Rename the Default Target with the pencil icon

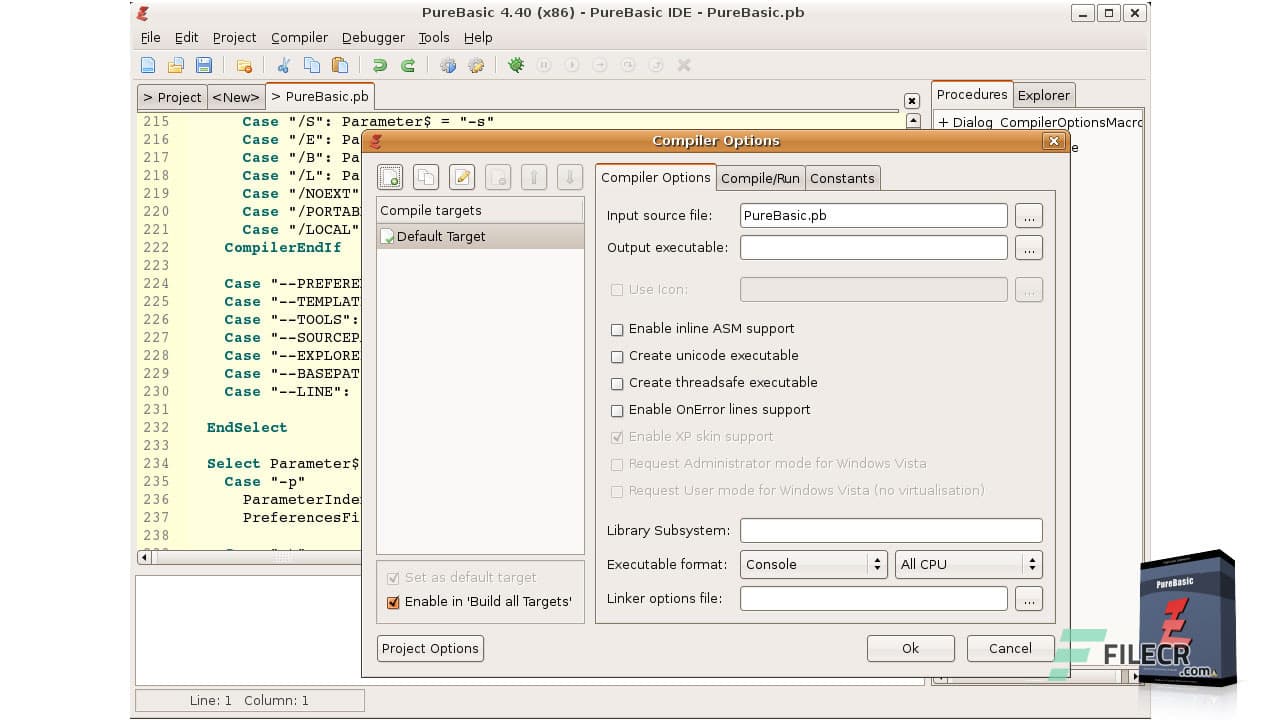pos(462,177)
